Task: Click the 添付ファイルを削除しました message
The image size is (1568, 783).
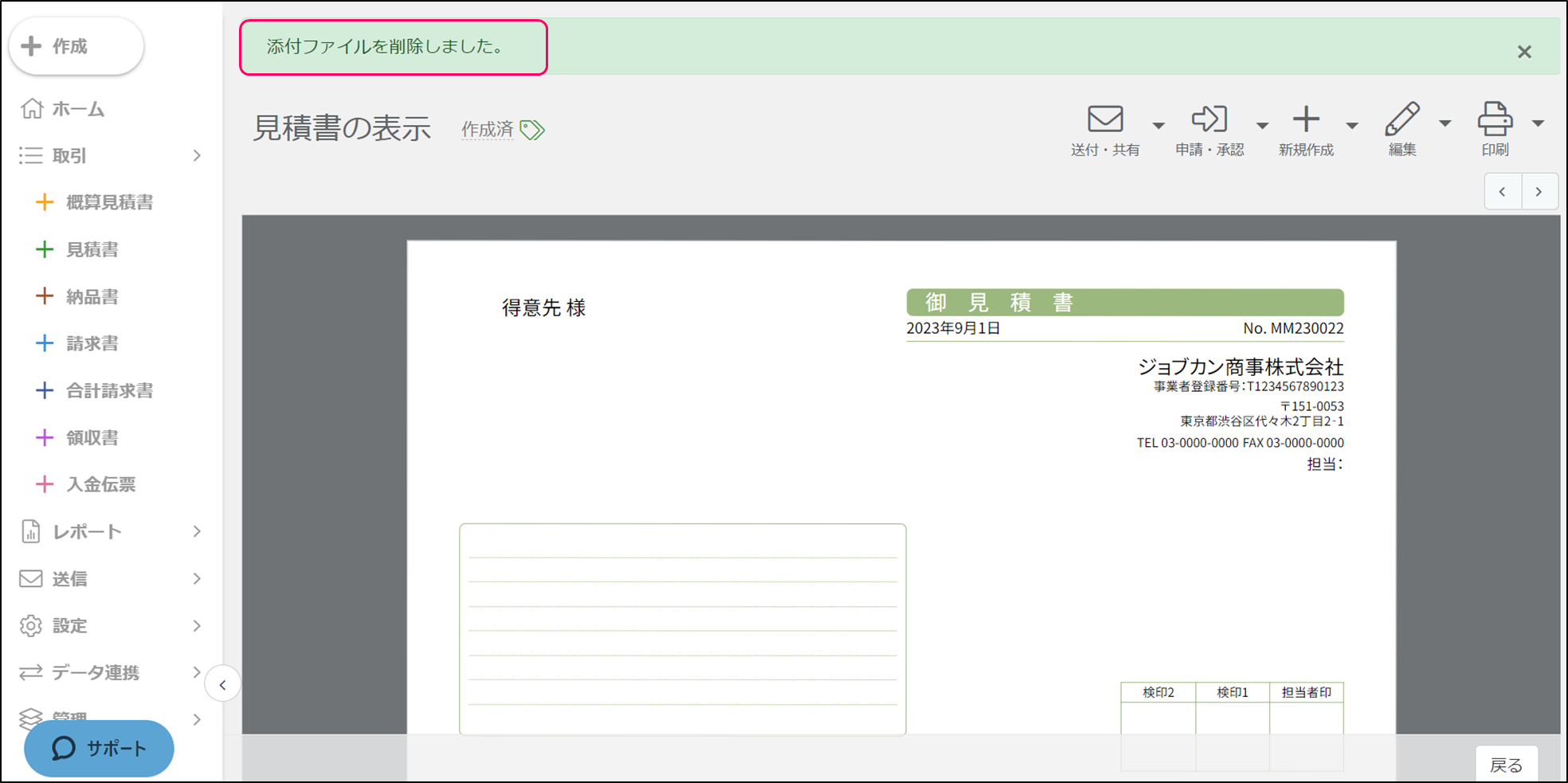Action: coord(386,47)
